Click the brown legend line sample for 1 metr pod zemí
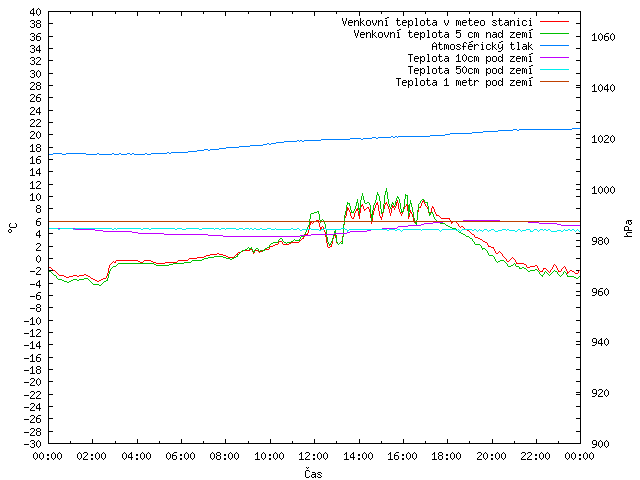Image resolution: width=640 pixels, height=480 pixels. pyautogui.click(x=554, y=82)
